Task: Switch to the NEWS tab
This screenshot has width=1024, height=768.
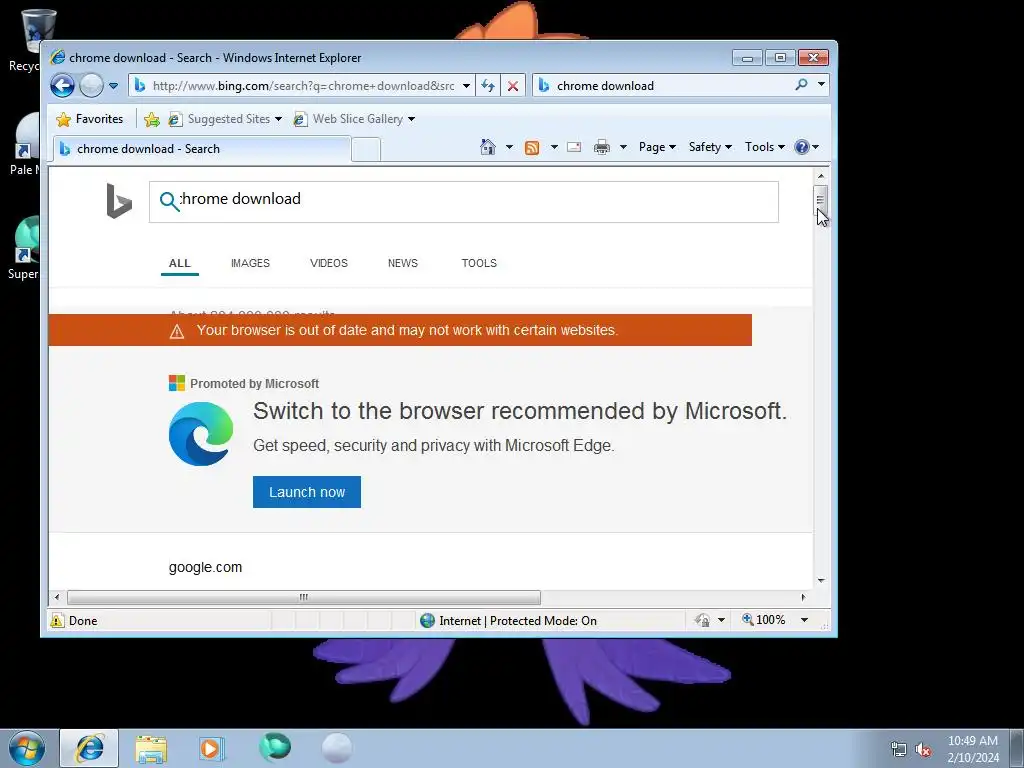Action: point(402,263)
